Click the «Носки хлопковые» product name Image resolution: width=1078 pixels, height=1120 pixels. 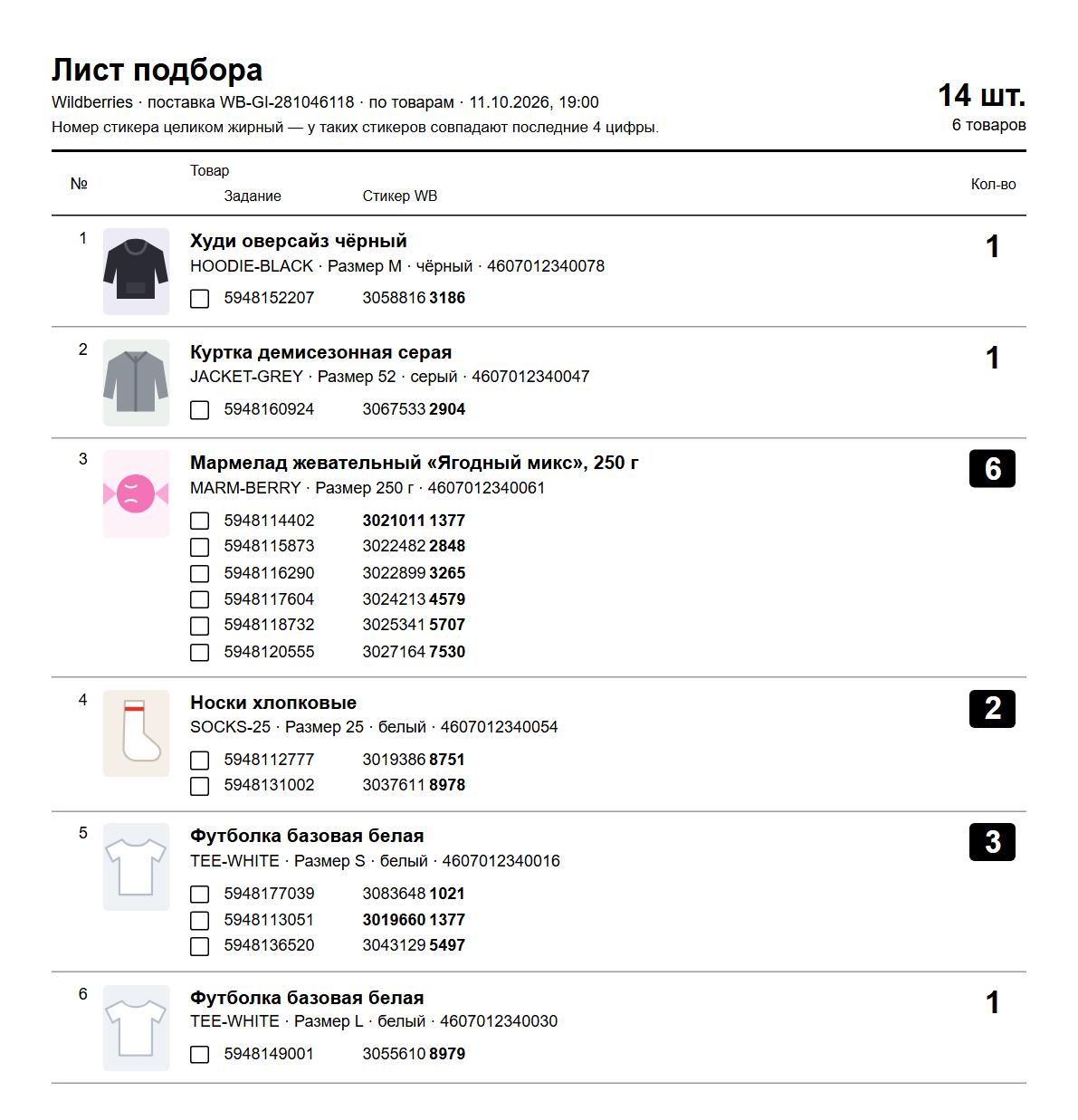[273, 703]
